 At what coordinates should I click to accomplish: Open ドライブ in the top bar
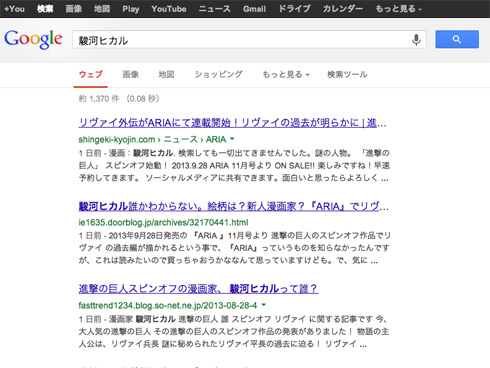click(294, 9)
